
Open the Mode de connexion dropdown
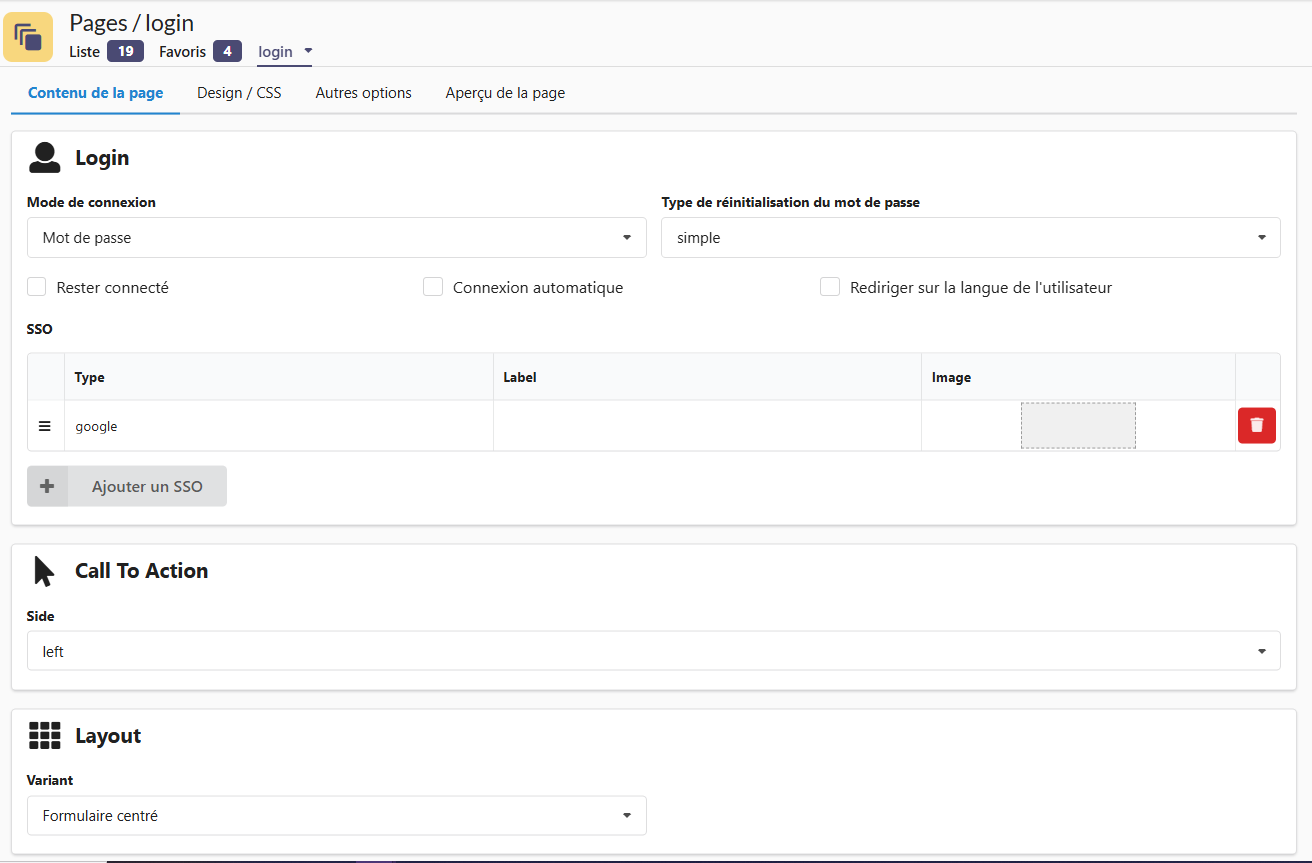point(336,238)
